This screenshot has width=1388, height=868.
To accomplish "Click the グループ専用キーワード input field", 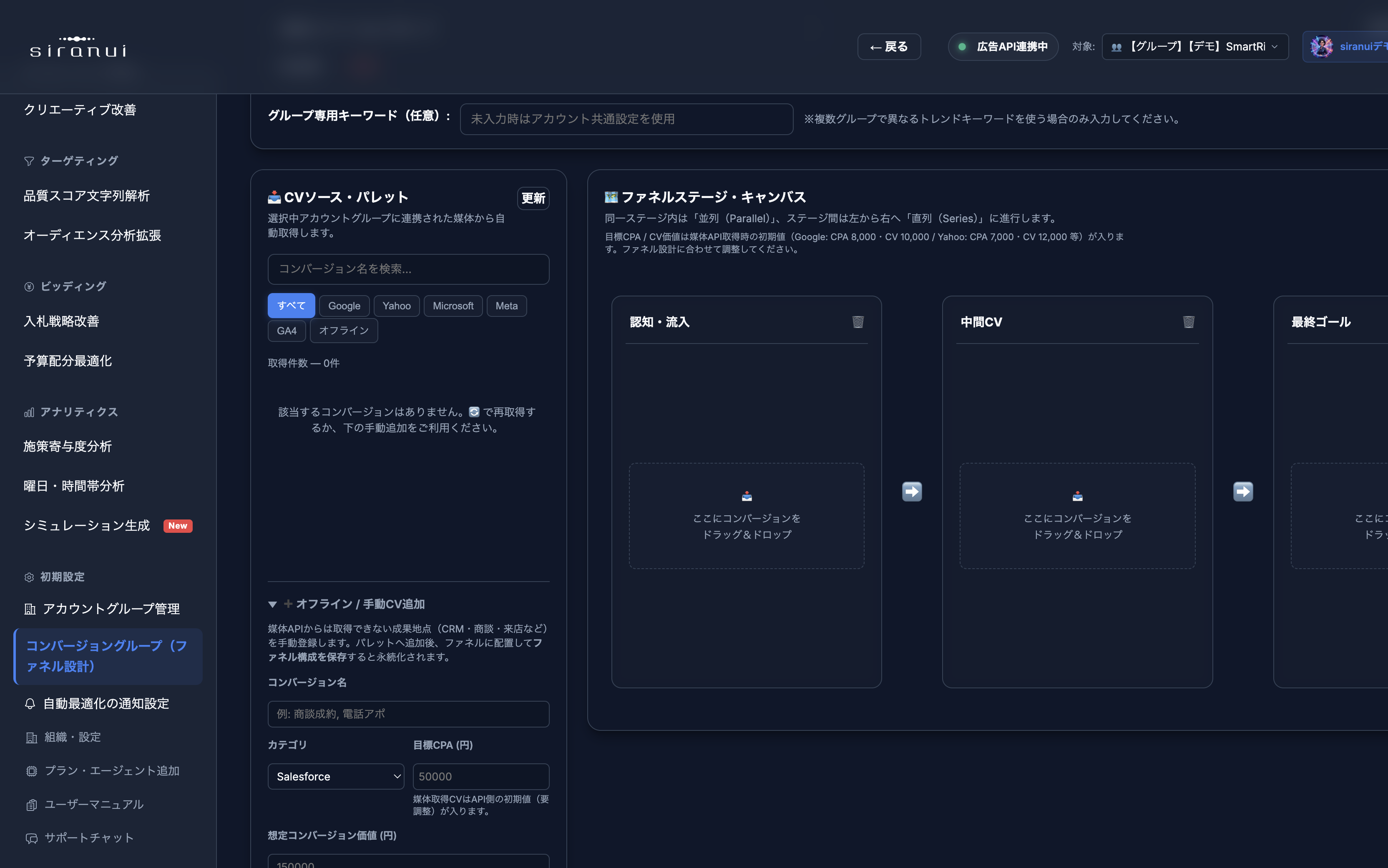I will tap(626, 119).
